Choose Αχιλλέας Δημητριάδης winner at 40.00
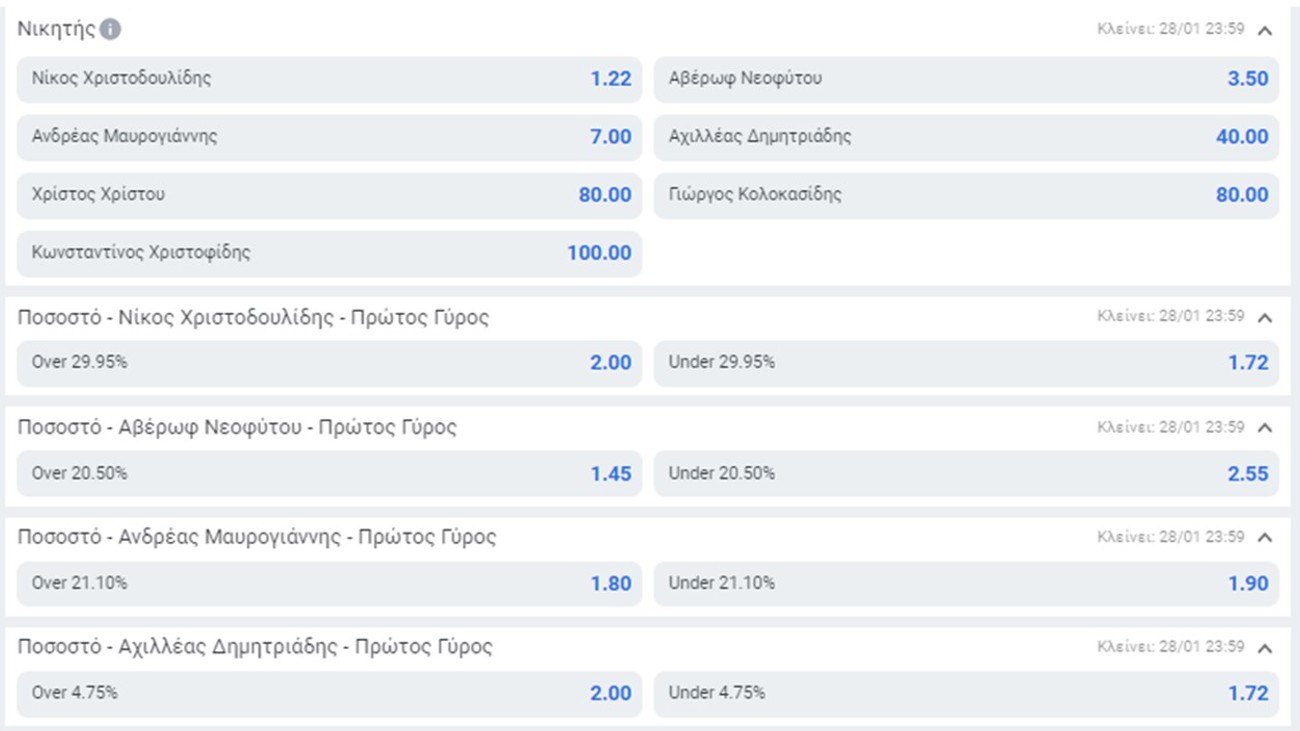1300x731 pixels. [966, 137]
